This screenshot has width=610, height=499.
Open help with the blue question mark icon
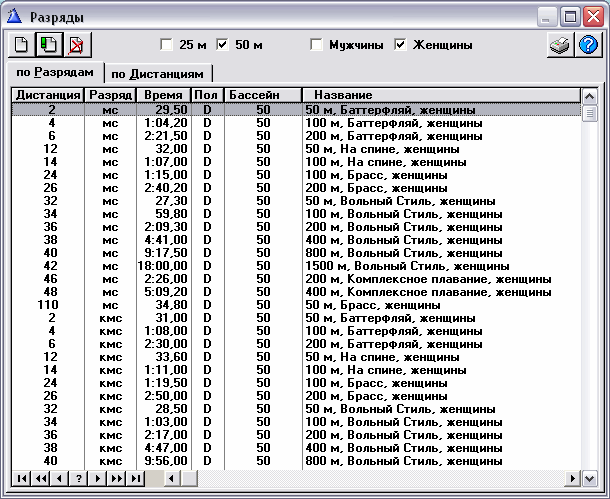(x=588, y=45)
